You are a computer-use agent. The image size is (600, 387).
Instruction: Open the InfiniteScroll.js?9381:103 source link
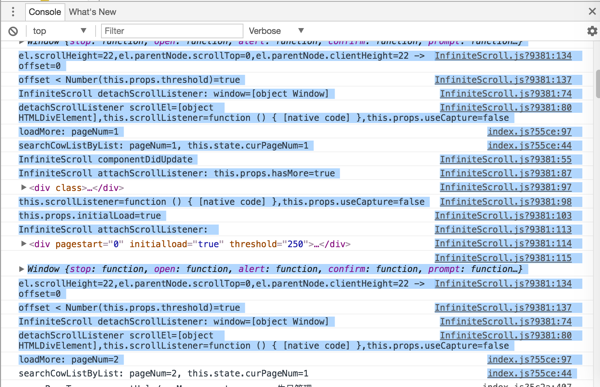pos(503,216)
